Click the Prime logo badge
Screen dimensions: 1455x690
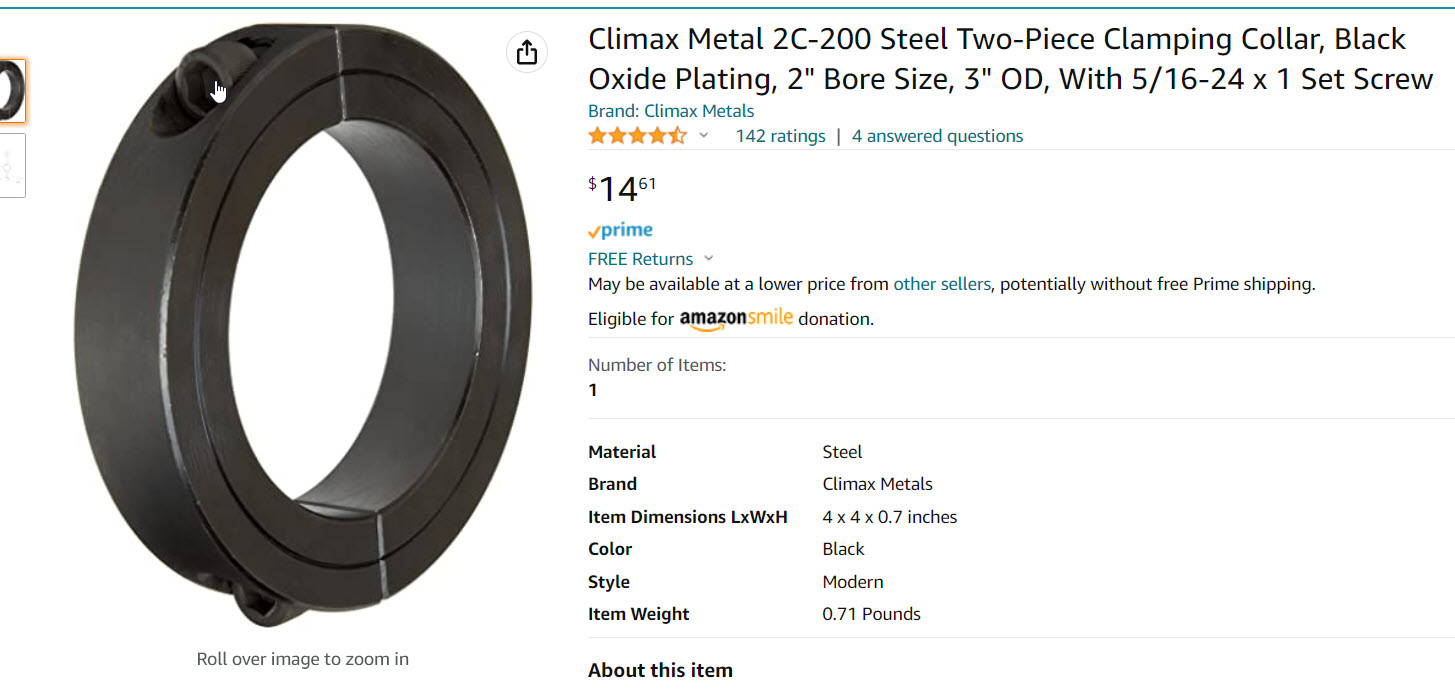point(620,230)
